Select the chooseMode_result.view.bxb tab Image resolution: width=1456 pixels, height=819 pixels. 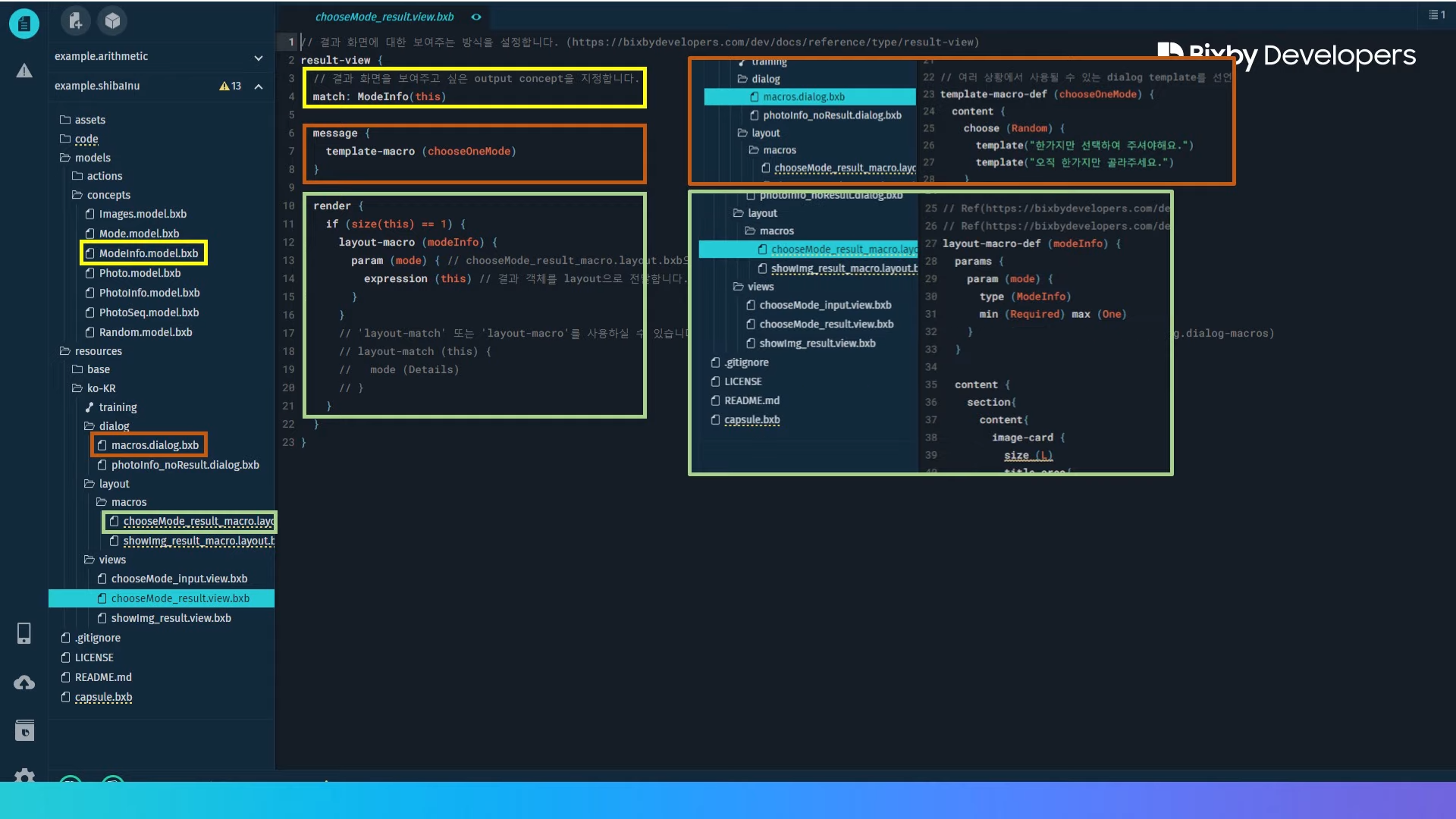click(x=384, y=17)
